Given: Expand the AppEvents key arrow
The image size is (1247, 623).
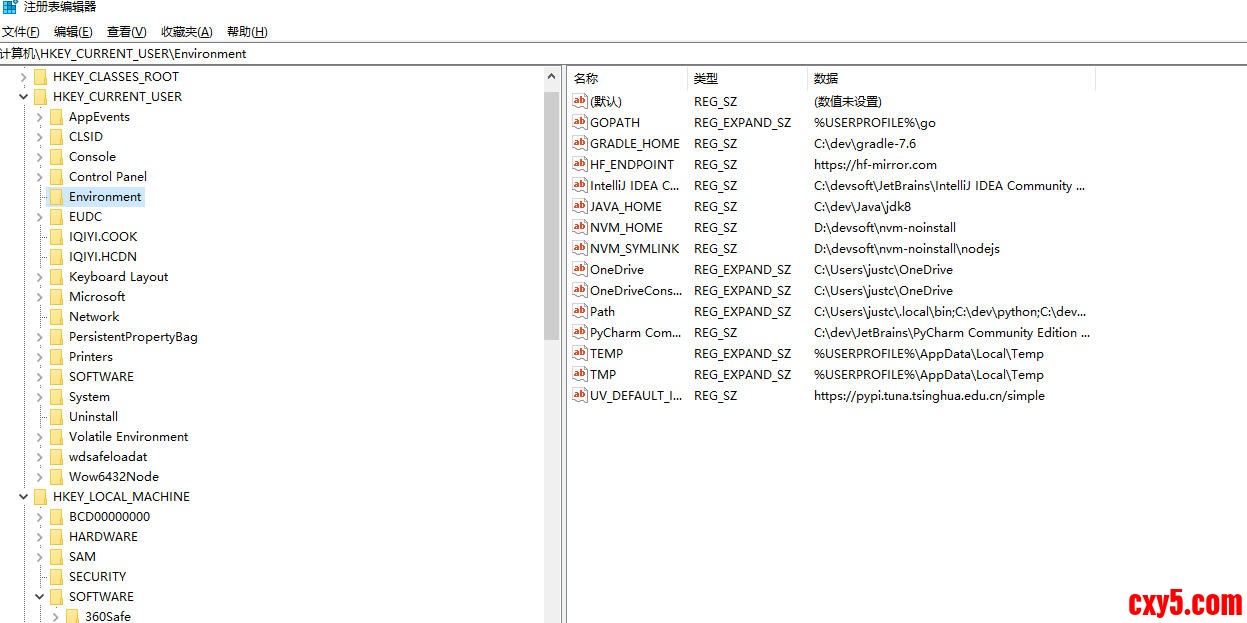Looking at the screenshot, I should 40,117.
